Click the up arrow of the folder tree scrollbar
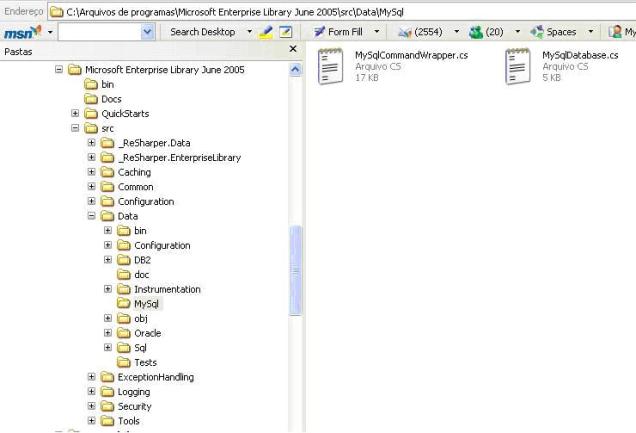This screenshot has width=636, height=433. click(x=295, y=70)
